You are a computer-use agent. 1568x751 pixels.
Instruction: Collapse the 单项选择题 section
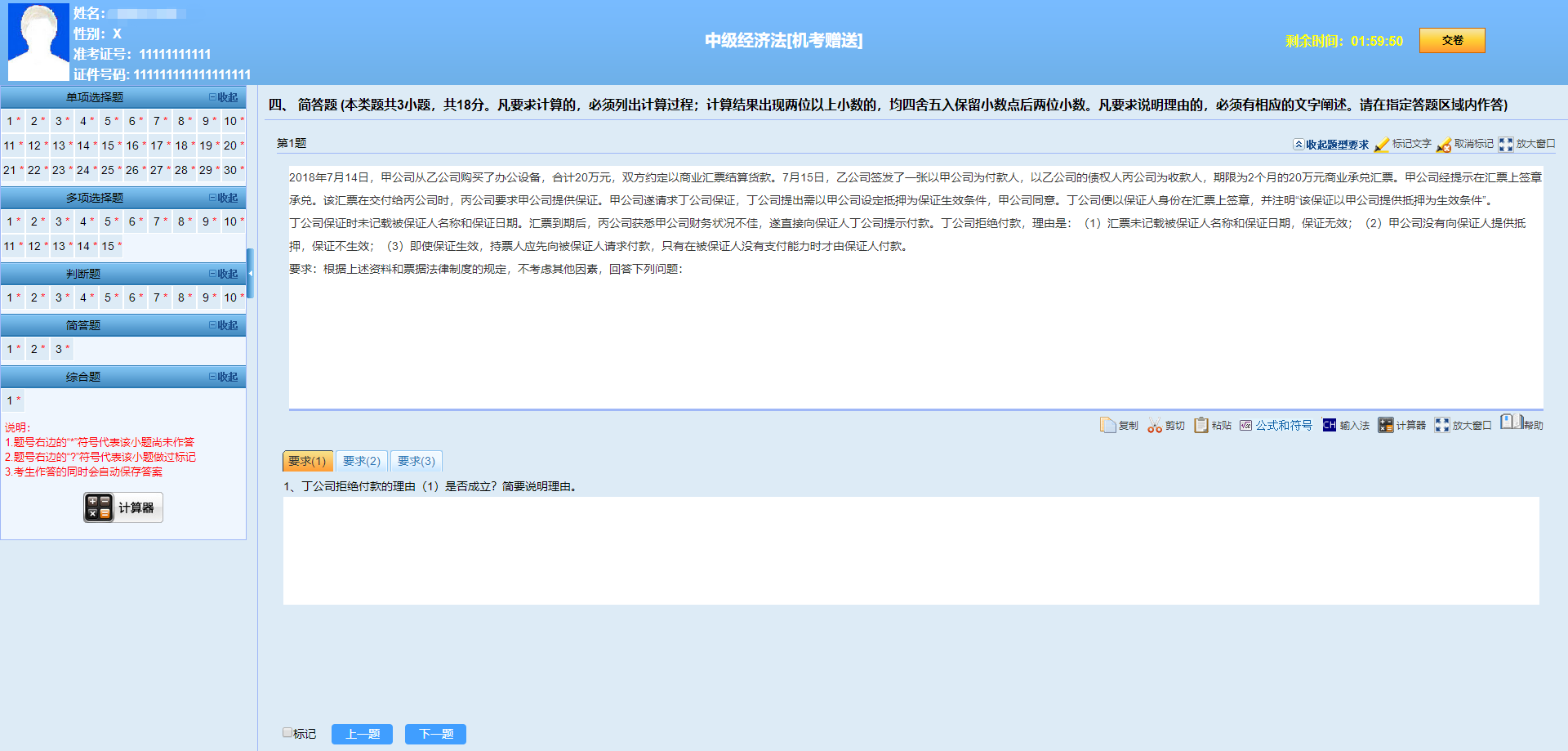click(x=224, y=96)
